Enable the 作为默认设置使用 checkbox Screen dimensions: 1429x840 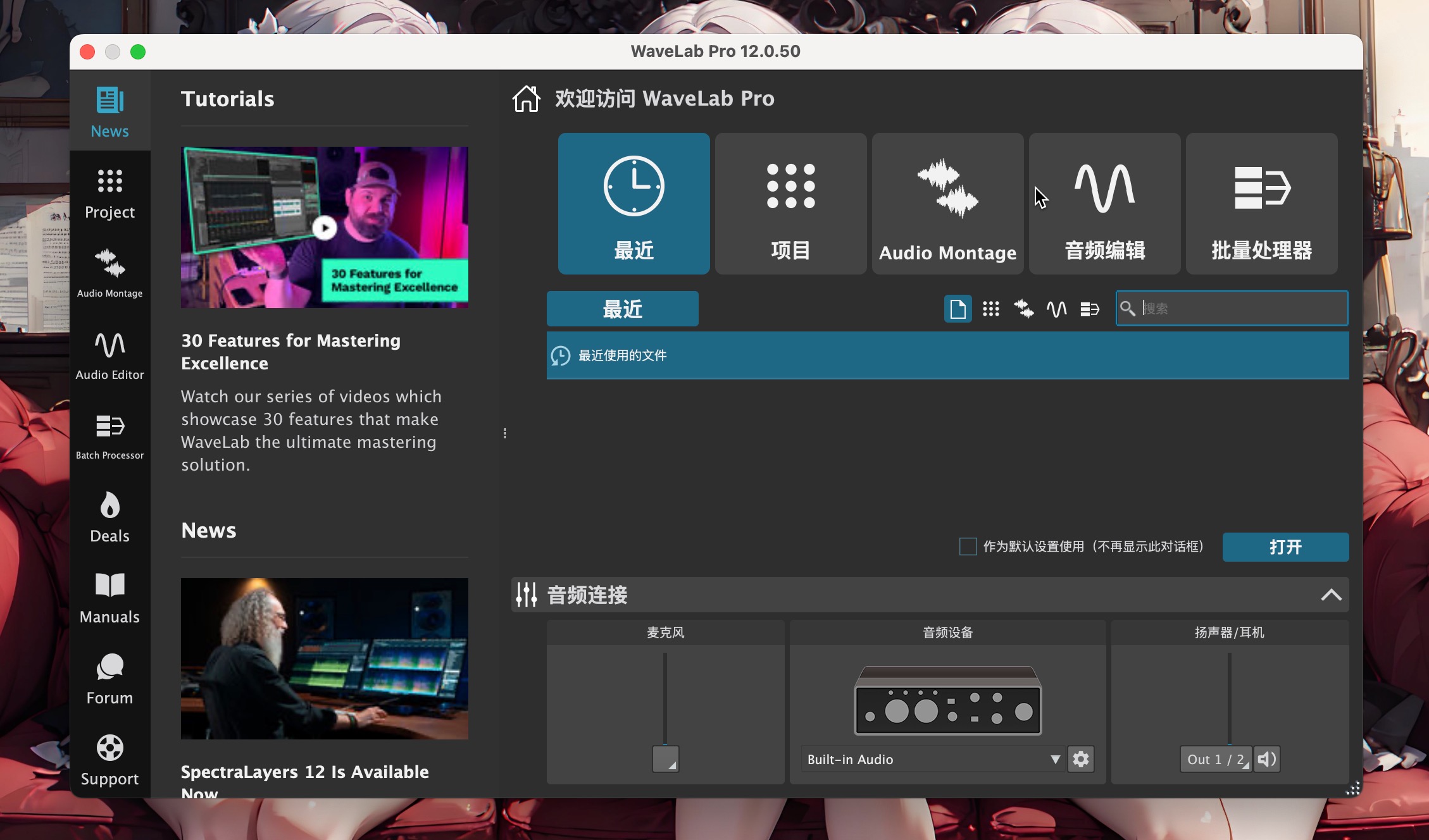coord(968,547)
